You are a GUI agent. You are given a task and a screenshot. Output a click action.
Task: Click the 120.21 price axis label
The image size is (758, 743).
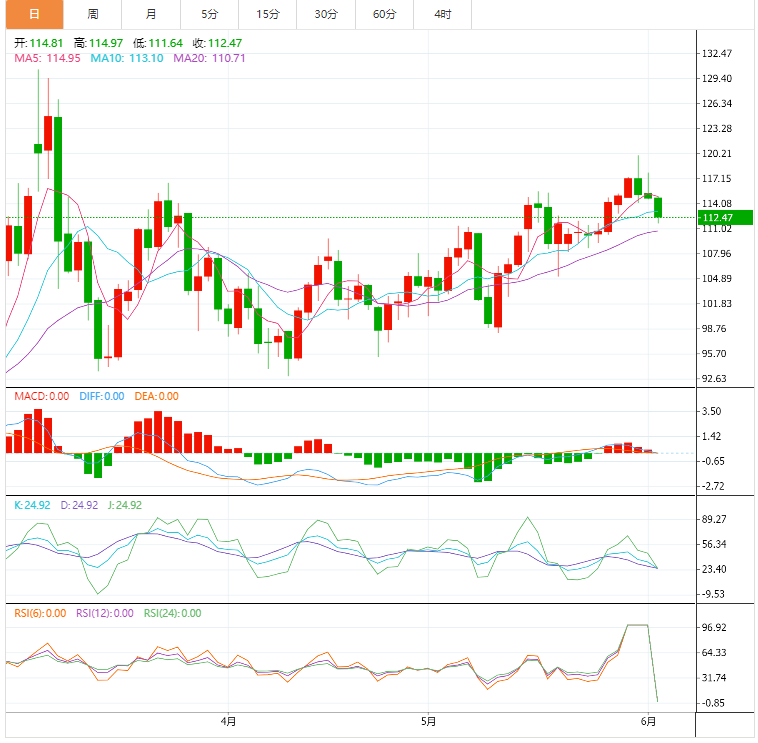(x=717, y=154)
